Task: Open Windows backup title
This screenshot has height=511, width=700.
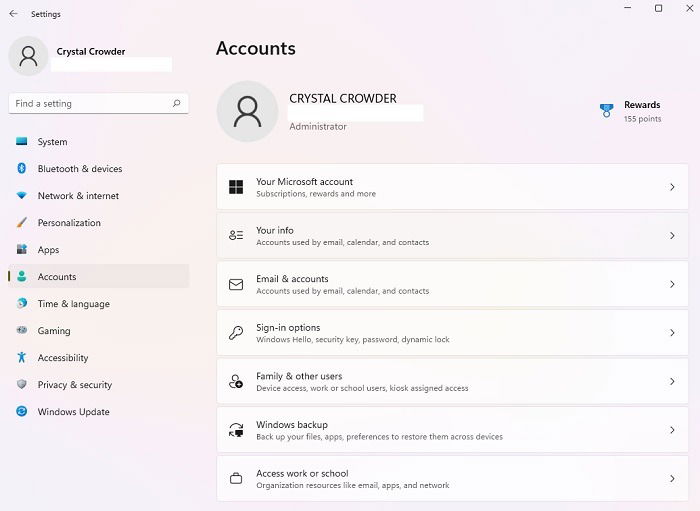Action: pos(292,424)
